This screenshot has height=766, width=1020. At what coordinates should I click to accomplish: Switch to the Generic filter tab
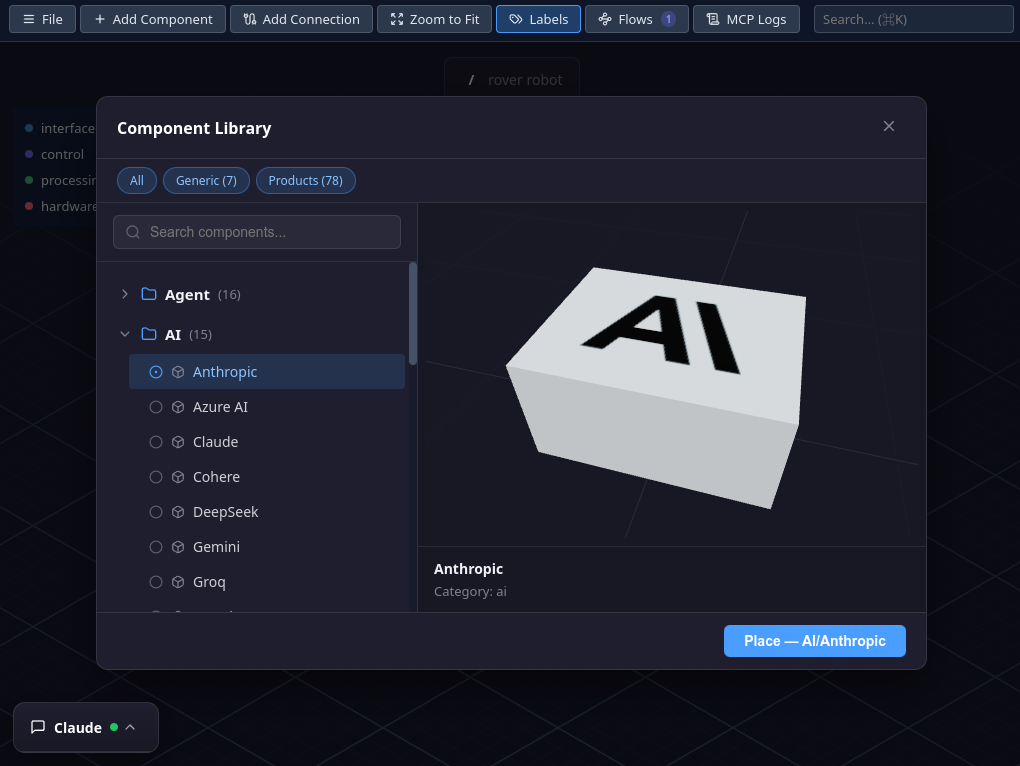point(206,180)
